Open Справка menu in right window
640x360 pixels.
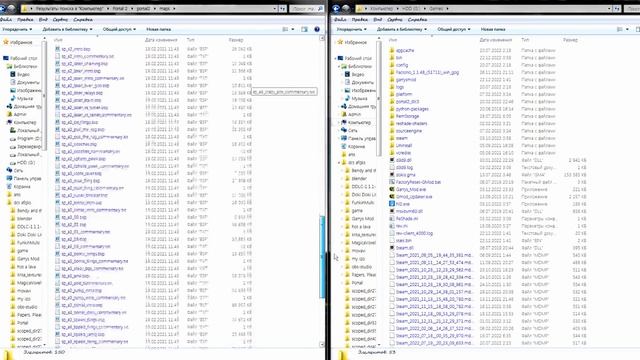tap(417, 20)
